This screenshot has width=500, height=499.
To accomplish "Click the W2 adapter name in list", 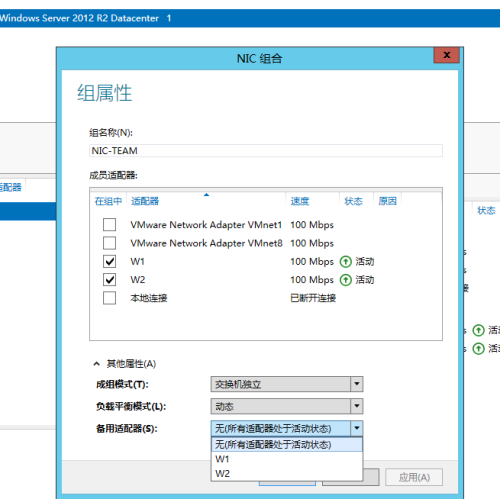I will click(x=138, y=280).
